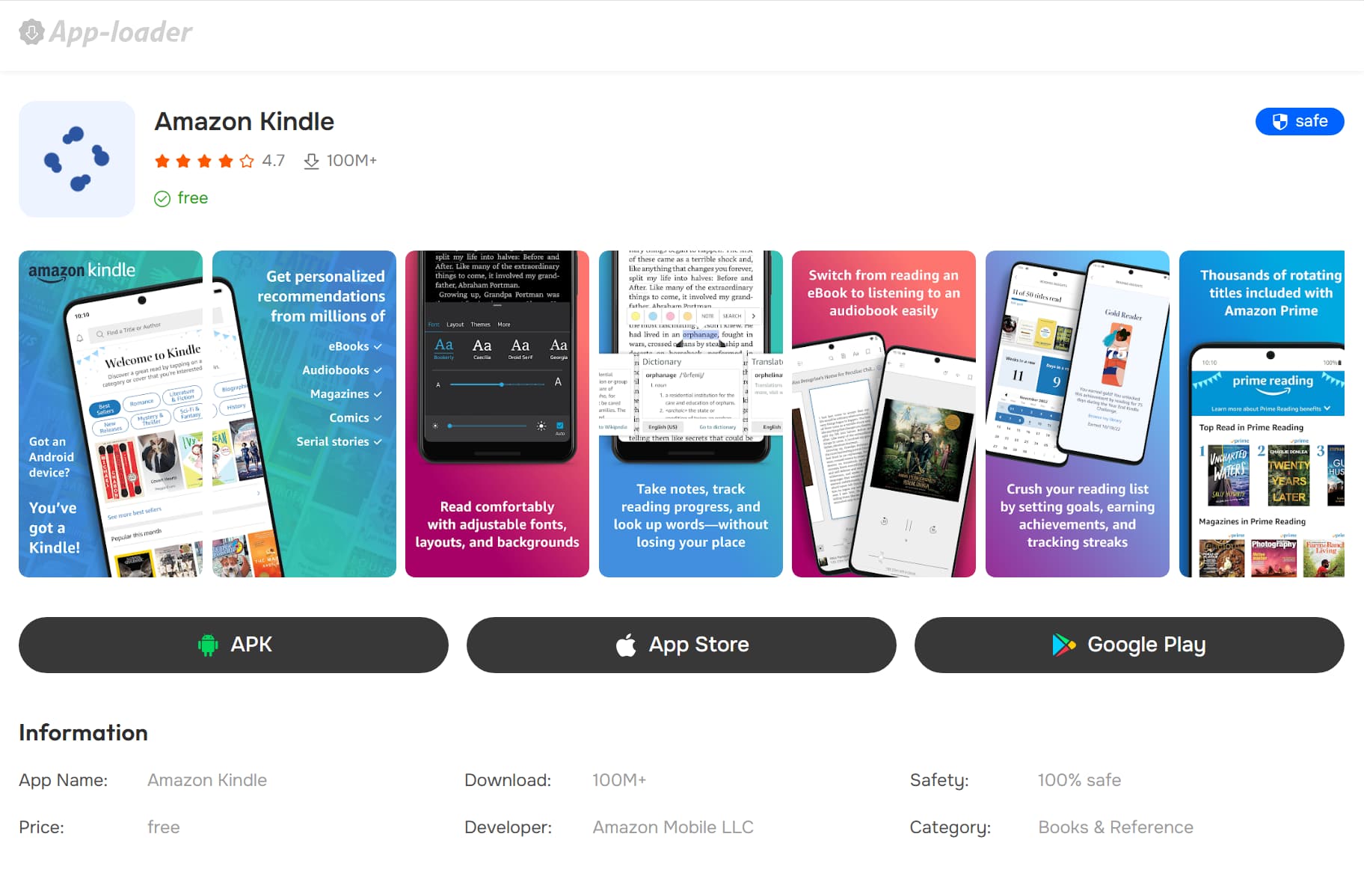1364x896 pixels.
Task: Open the take notes dictionary screenshot
Action: click(691, 414)
